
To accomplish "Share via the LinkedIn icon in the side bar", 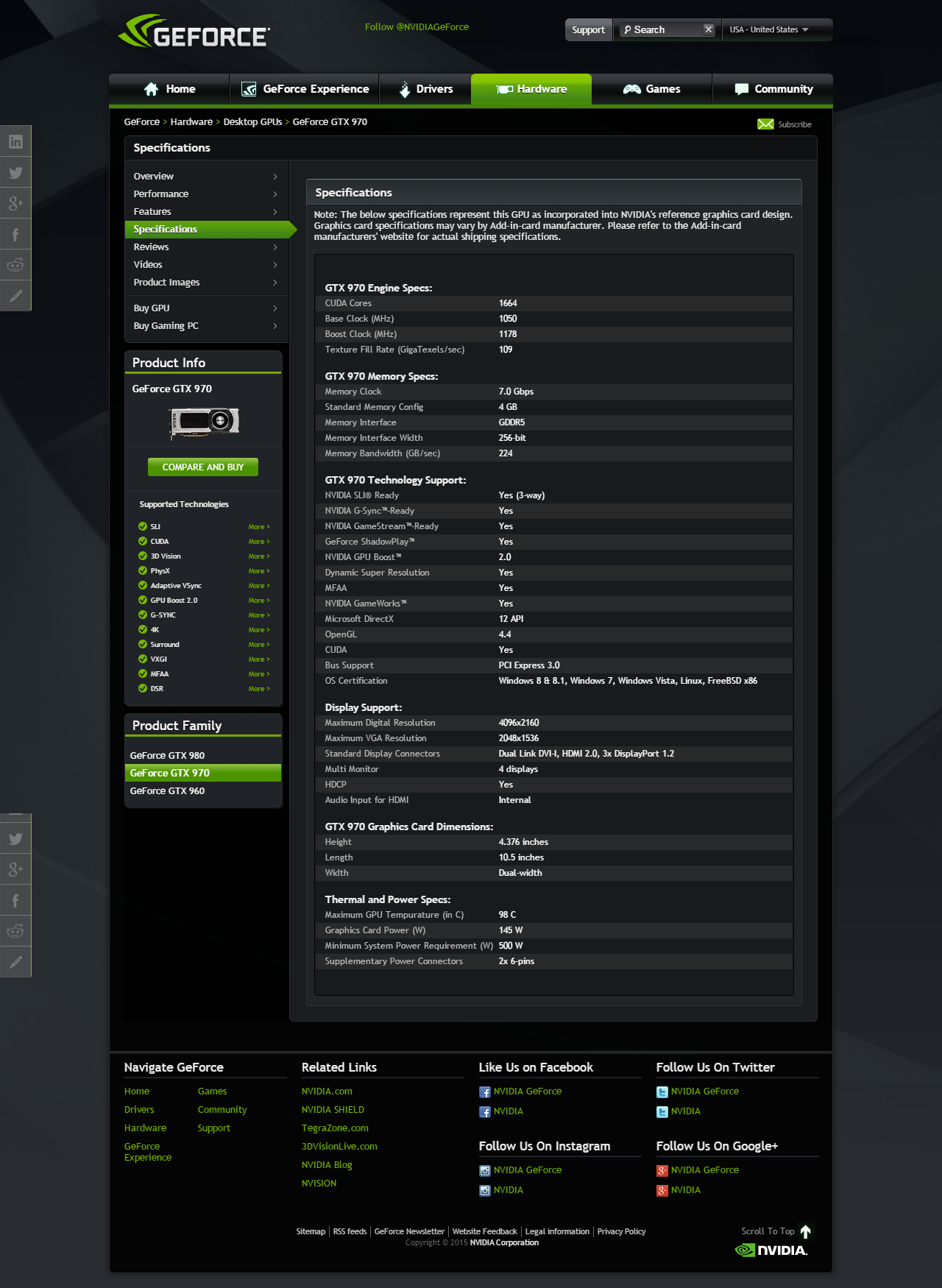I will click(15, 141).
